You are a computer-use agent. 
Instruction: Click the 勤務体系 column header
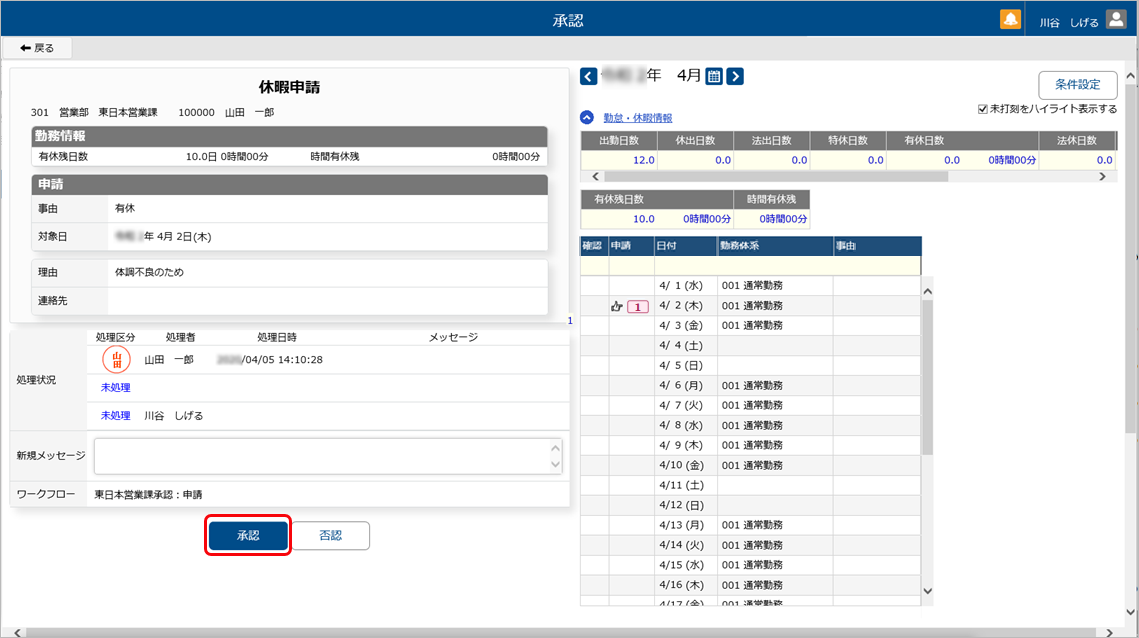[775, 246]
